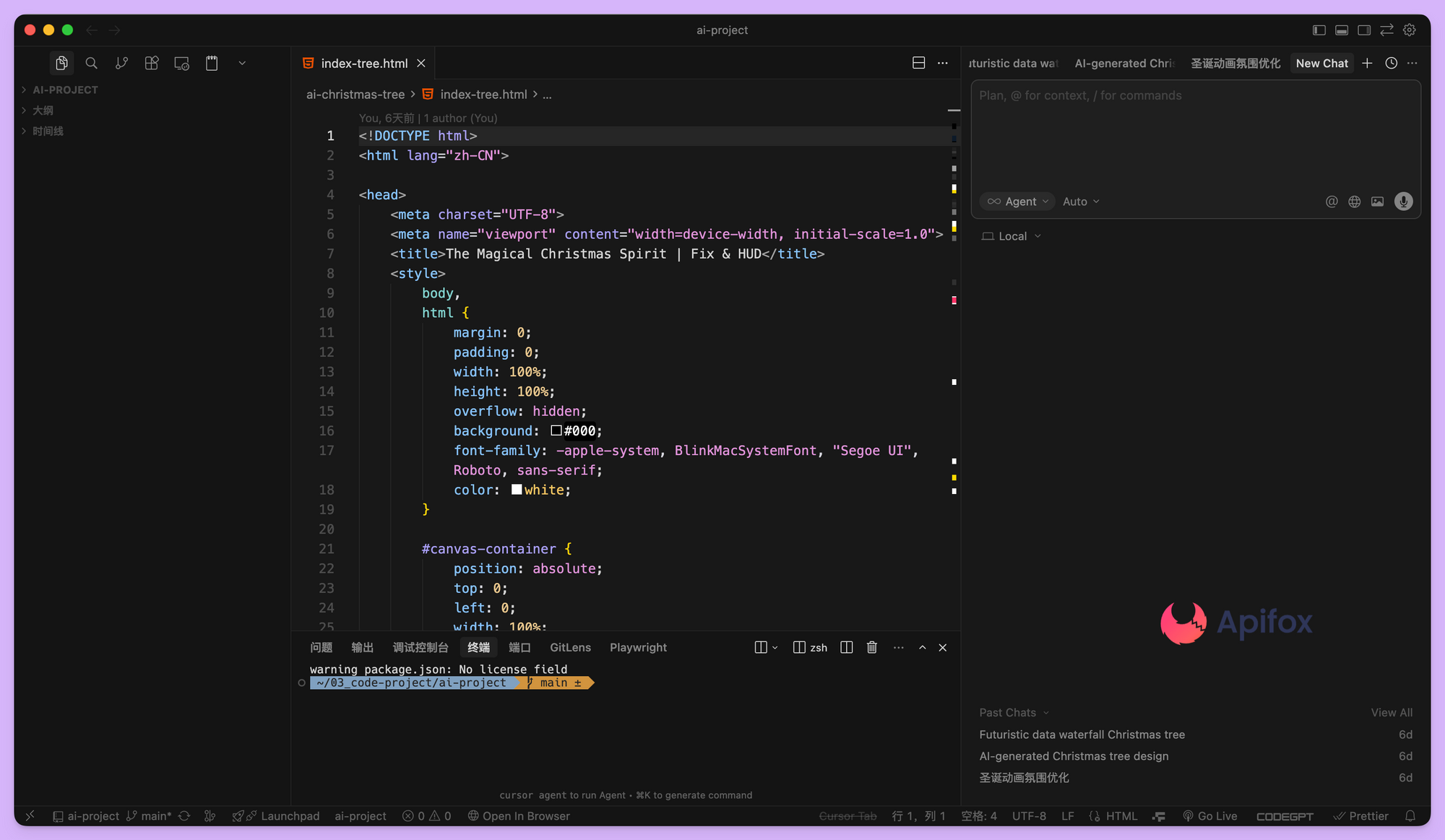Viewport: 1445px width, 840px height.
Task: Click the chat prompt input field
Action: (x=1195, y=134)
